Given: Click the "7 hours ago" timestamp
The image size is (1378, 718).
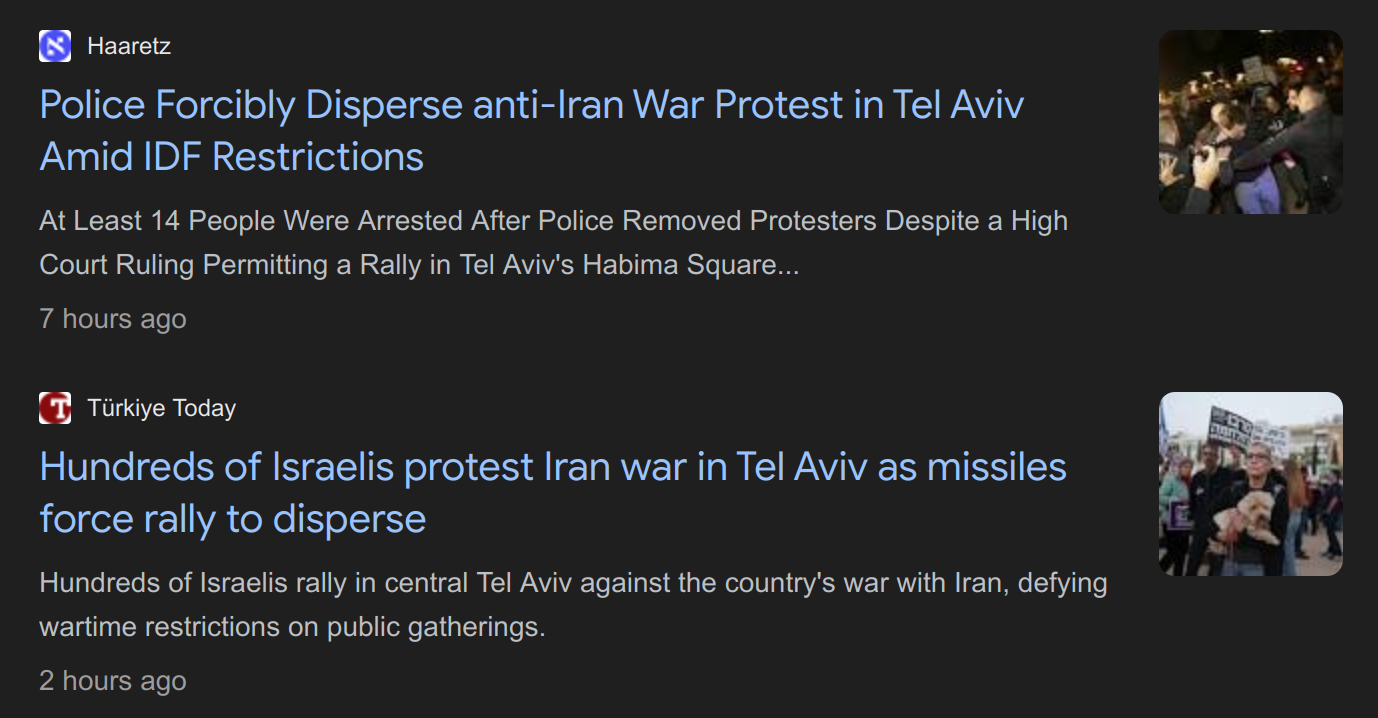Looking at the screenshot, I should coord(113,319).
